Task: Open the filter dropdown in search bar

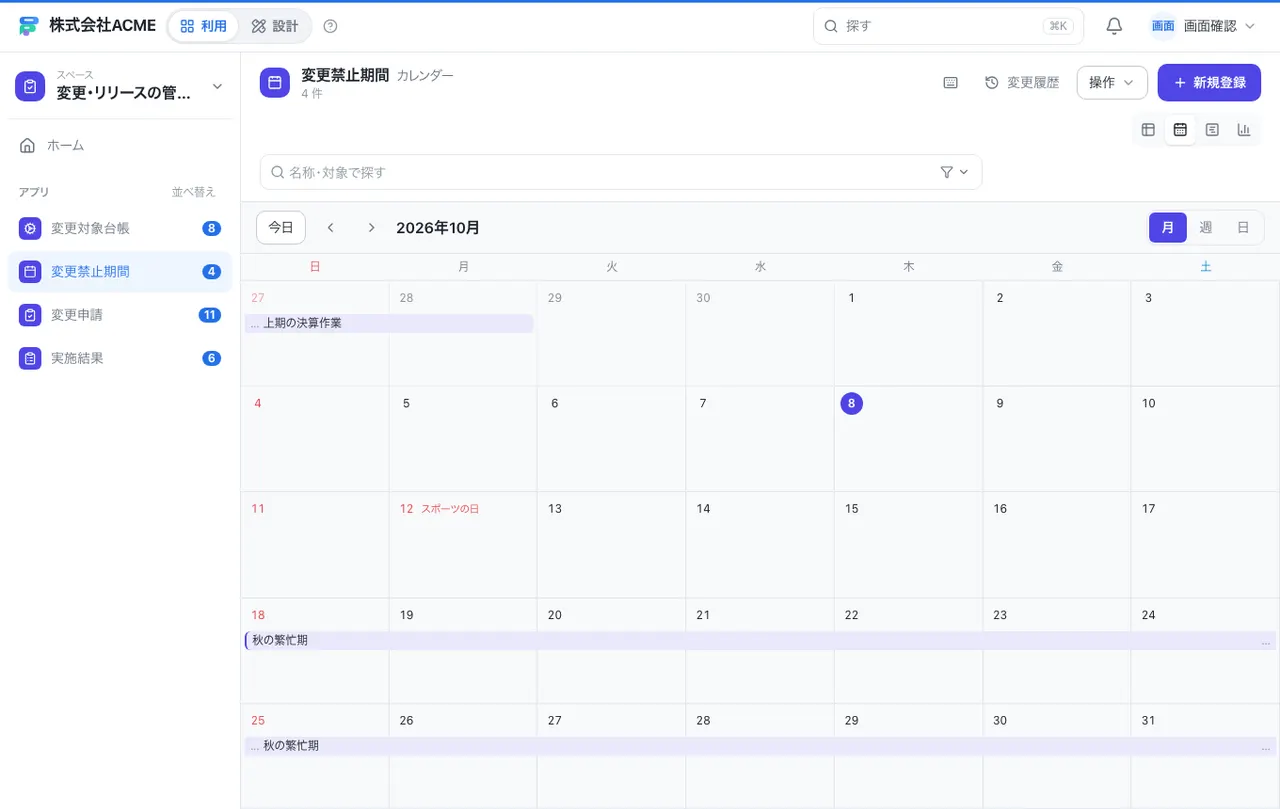Action: (955, 172)
